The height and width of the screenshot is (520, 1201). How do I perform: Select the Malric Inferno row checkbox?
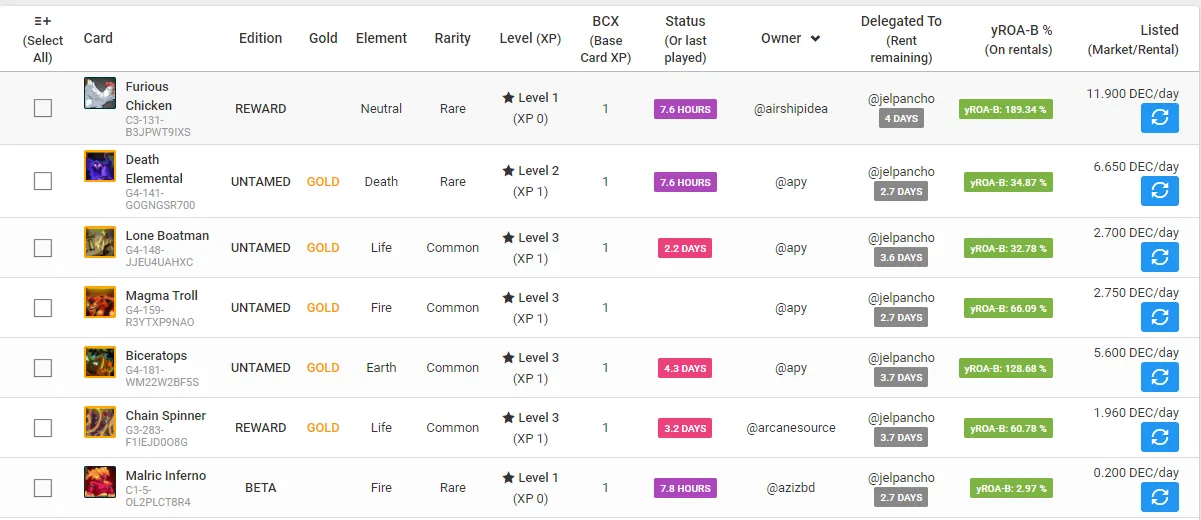pos(43,488)
